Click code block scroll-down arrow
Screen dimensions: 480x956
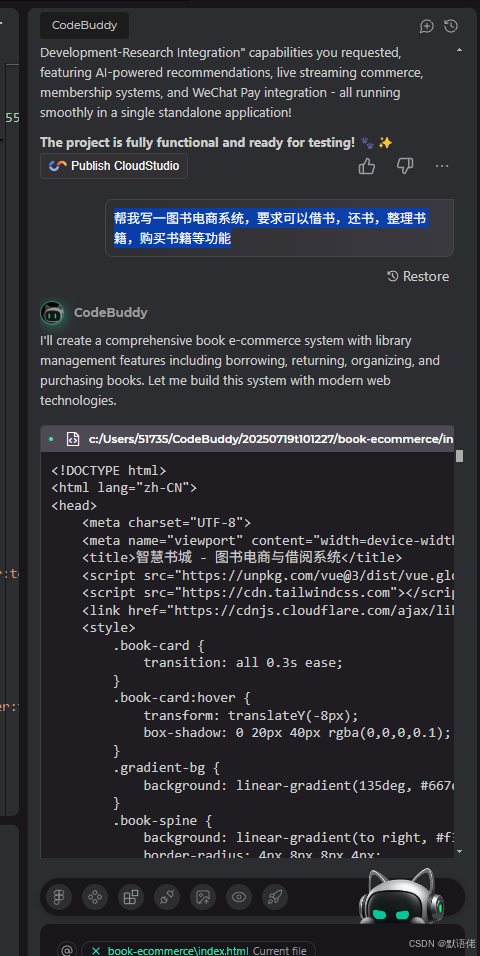click(x=459, y=851)
